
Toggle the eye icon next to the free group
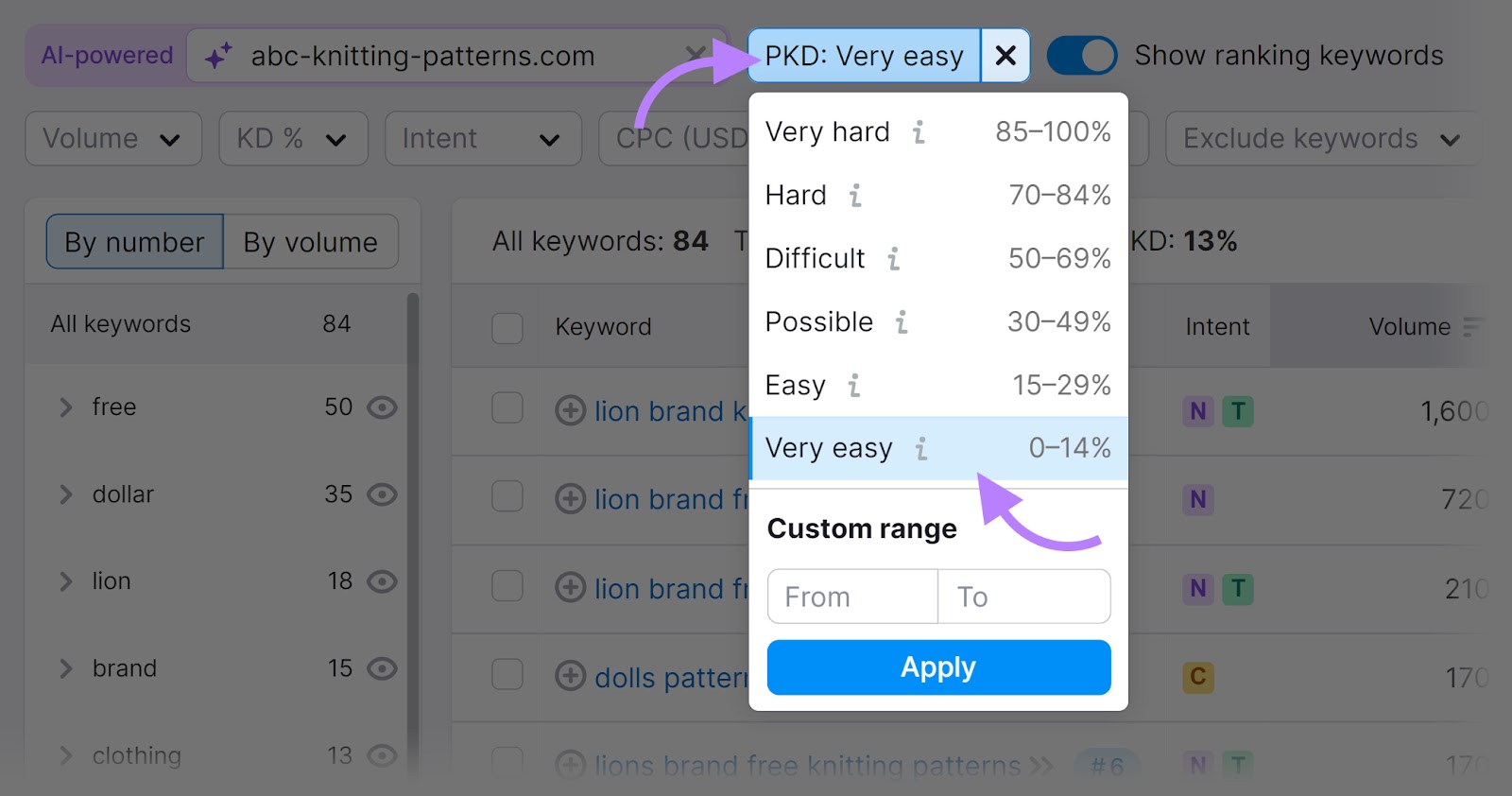382,407
